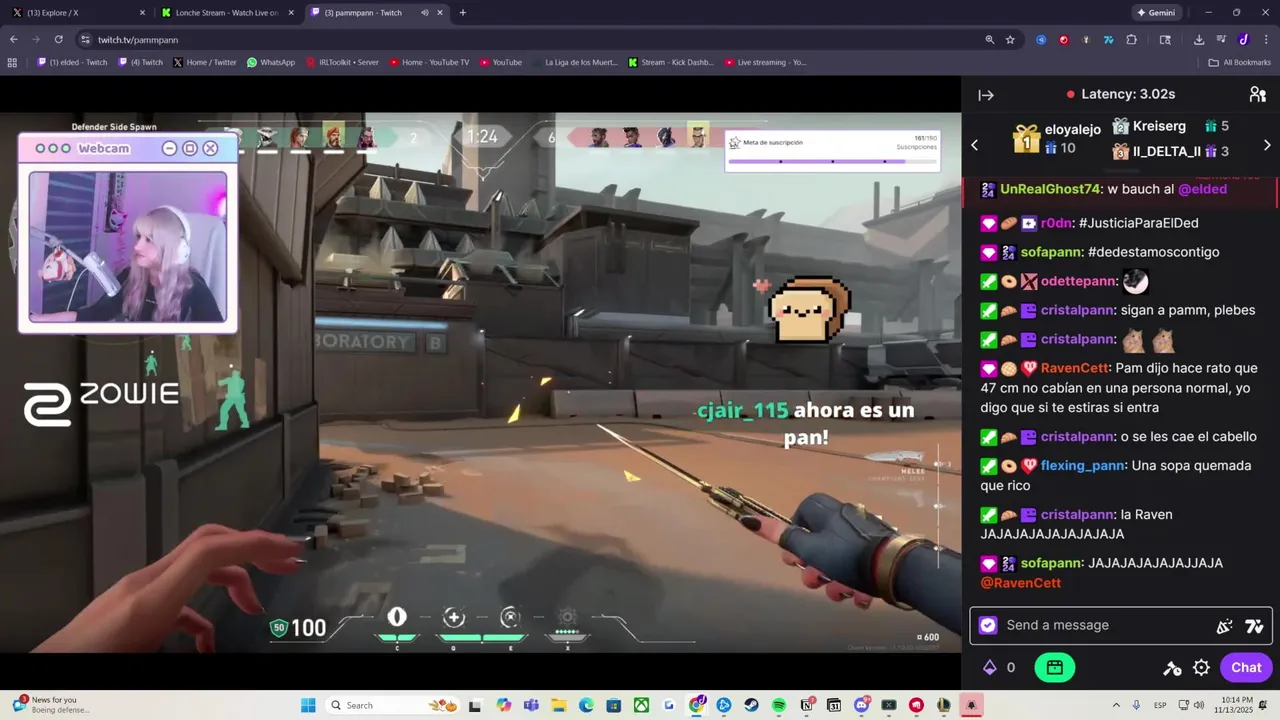
Task: Open chat identity badge icon in message box
Action: click(988, 625)
